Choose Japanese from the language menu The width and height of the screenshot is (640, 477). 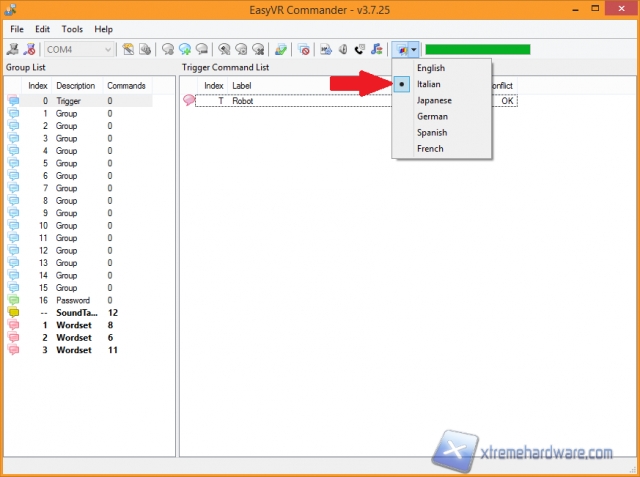tap(434, 100)
